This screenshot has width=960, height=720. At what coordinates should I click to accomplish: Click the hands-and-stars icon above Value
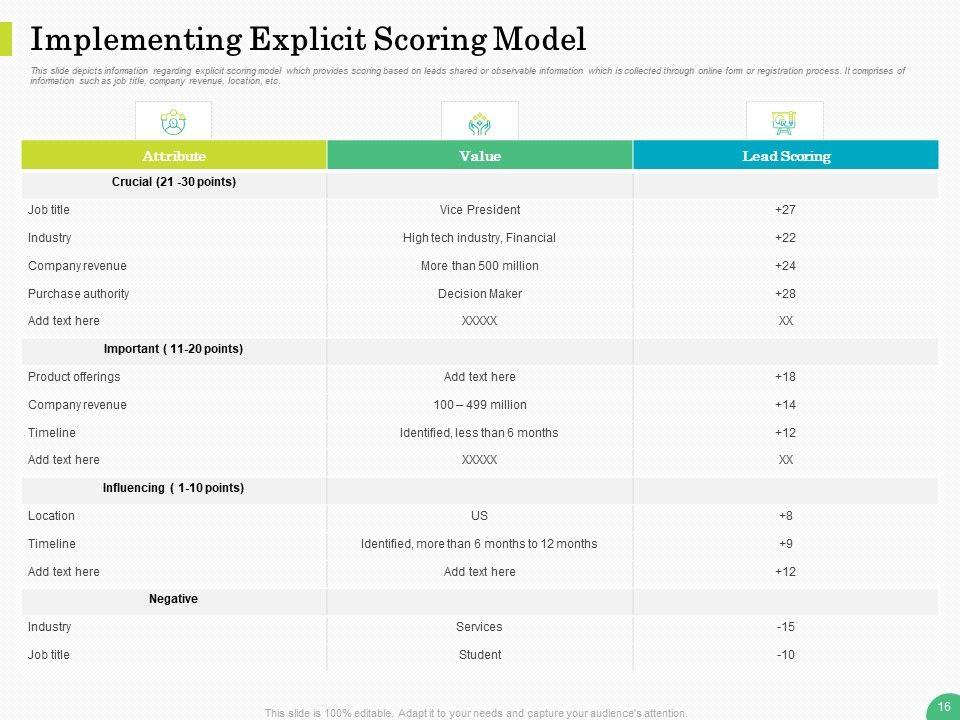480,123
